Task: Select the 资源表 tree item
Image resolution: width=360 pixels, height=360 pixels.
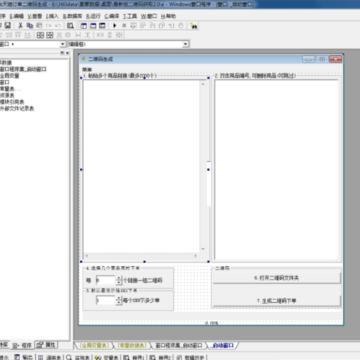Action: click(x=7, y=95)
